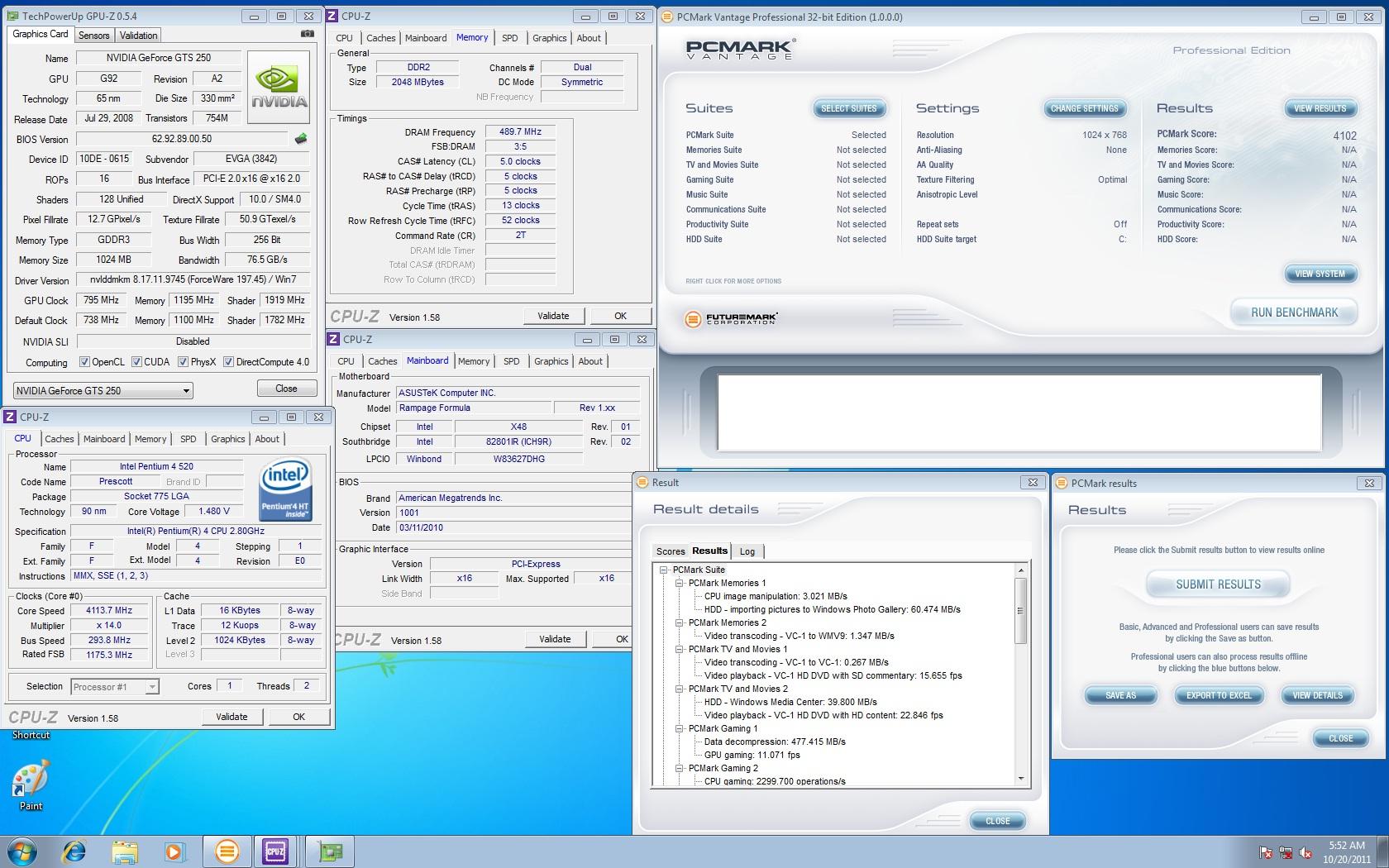Collapse the PCMark Gaming 2 node
Screen dimensions: 1389x868
[x=680, y=768]
